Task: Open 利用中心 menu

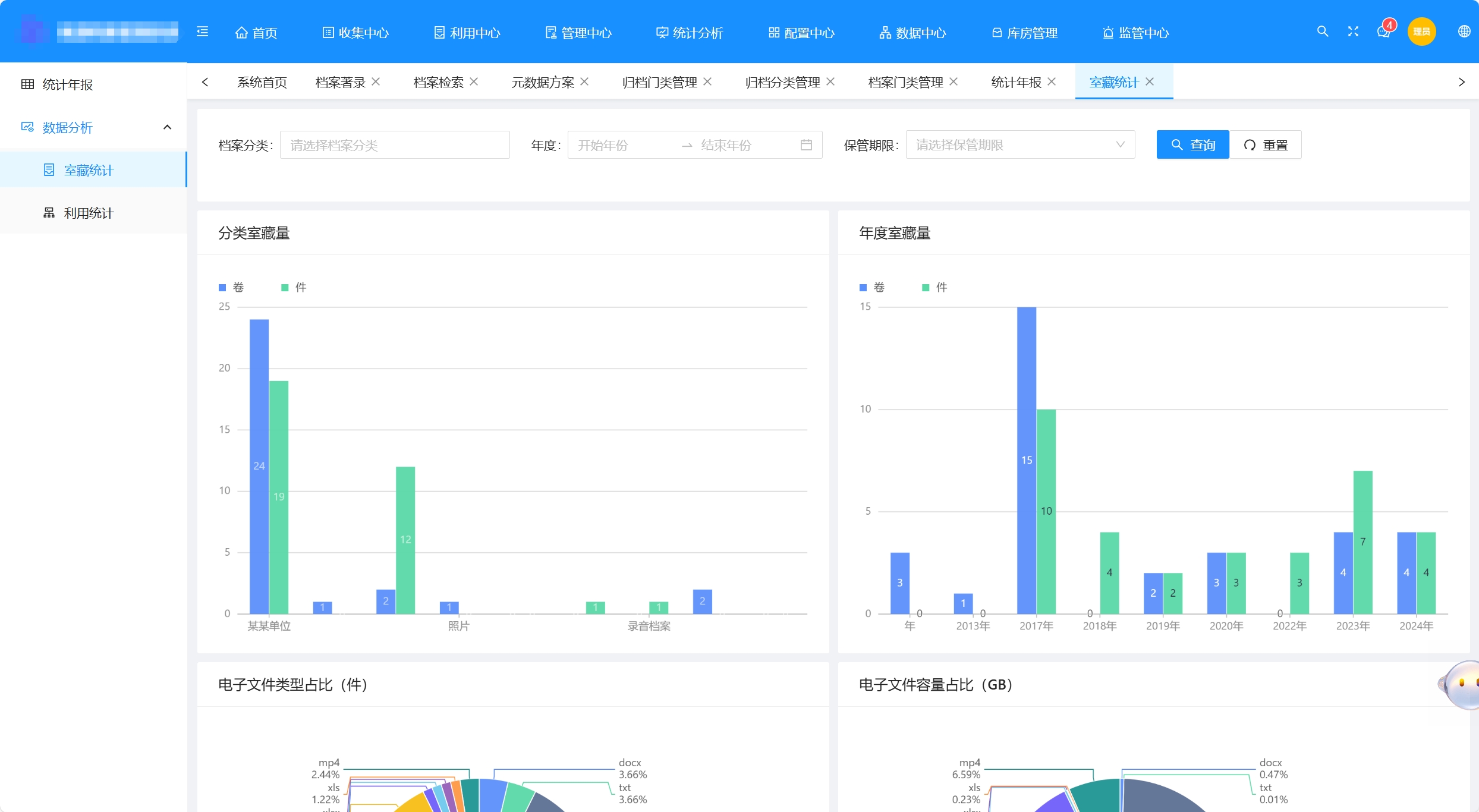Action: pos(467,33)
